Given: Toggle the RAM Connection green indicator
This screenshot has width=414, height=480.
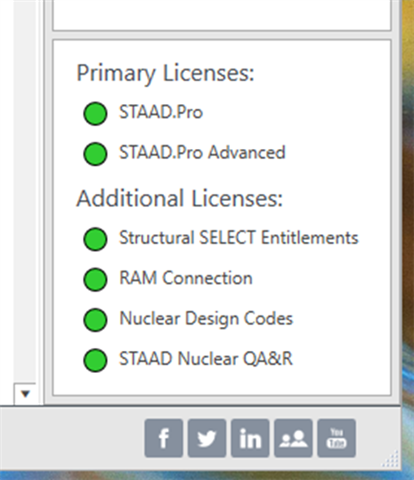Looking at the screenshot, I should 95,279.
